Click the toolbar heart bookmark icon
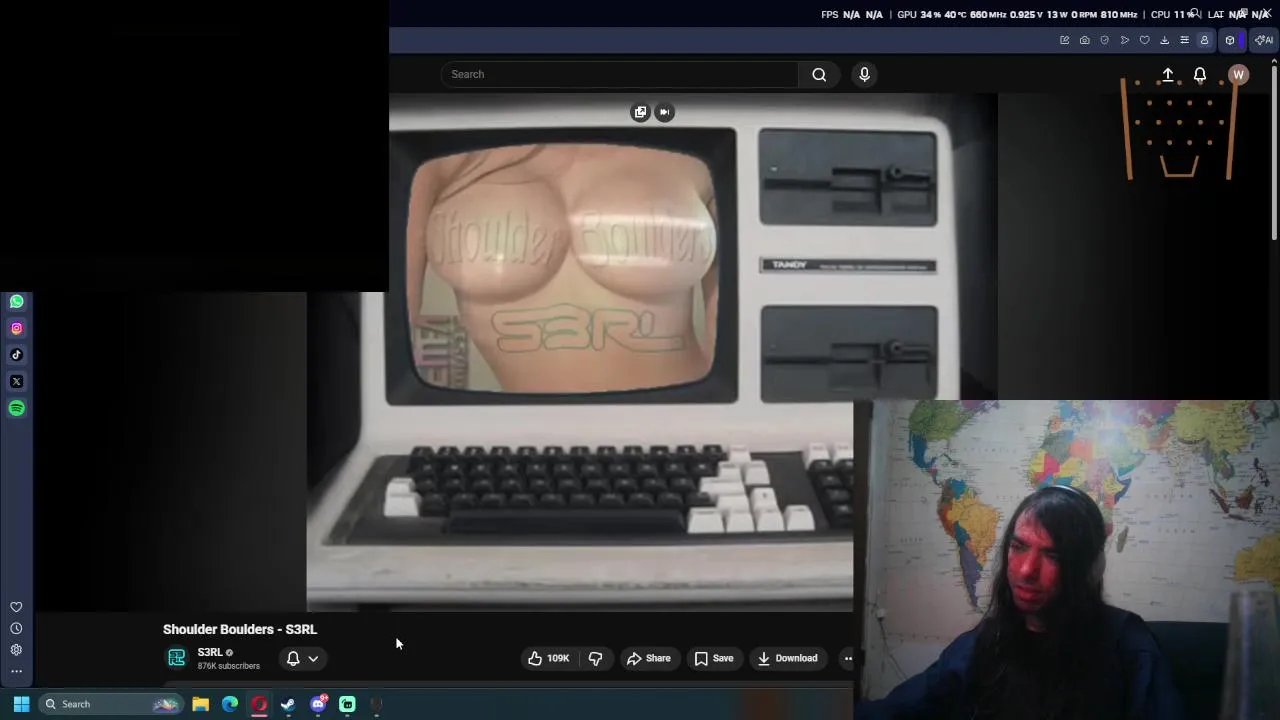Viewport: 1280px width, 720px height. pyautogui.click(x=1144, y=40)
